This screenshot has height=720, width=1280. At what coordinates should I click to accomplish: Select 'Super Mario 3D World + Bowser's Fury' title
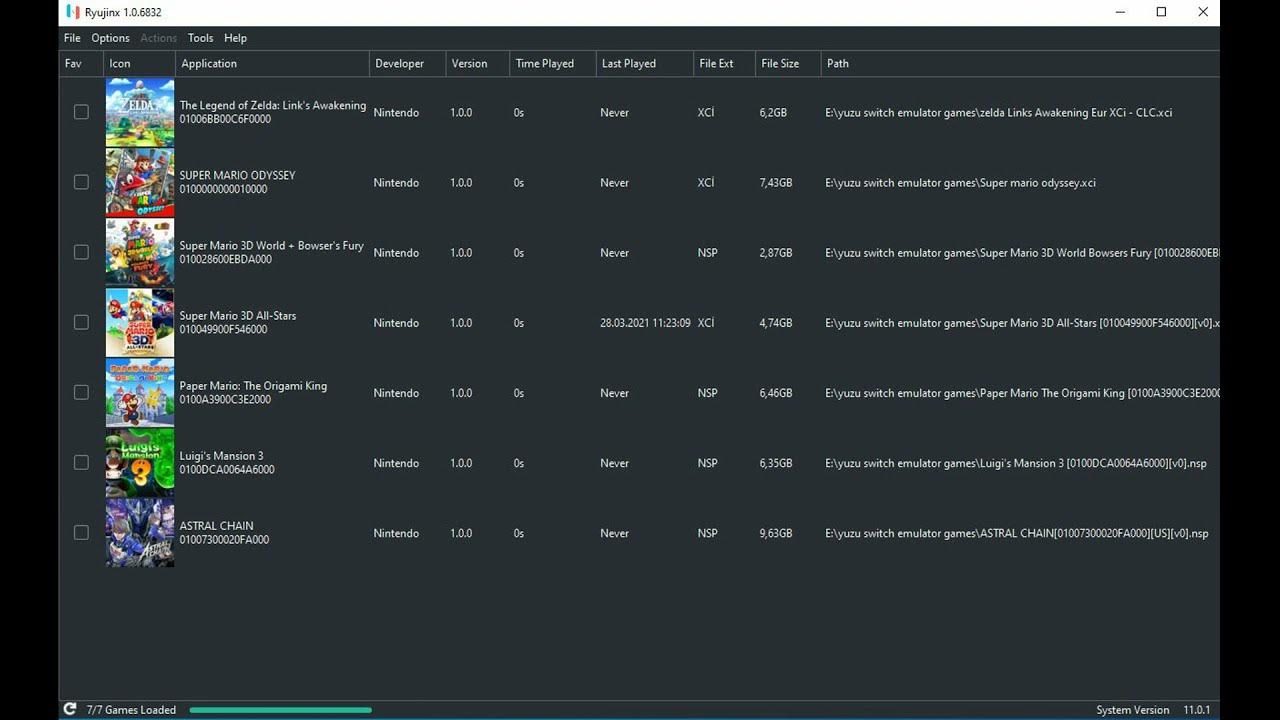(x=271, y=245)
